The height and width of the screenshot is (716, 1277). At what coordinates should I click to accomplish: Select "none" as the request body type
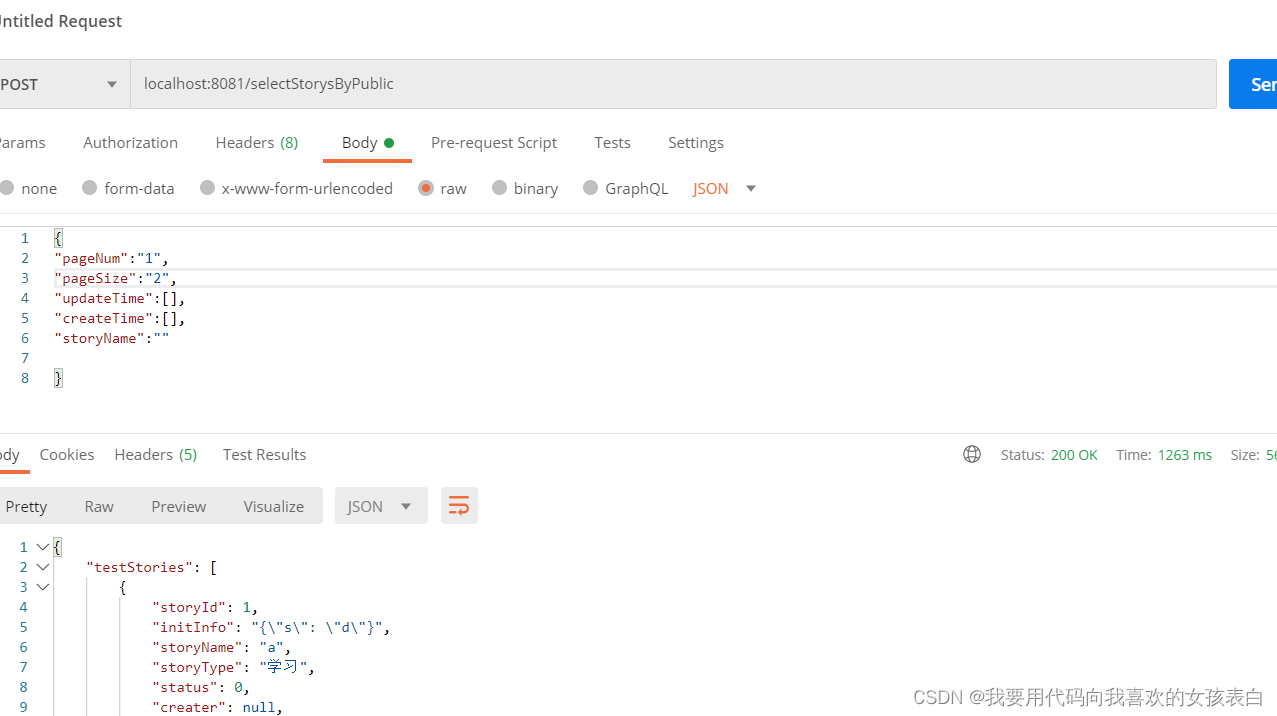tap(29, 187)
